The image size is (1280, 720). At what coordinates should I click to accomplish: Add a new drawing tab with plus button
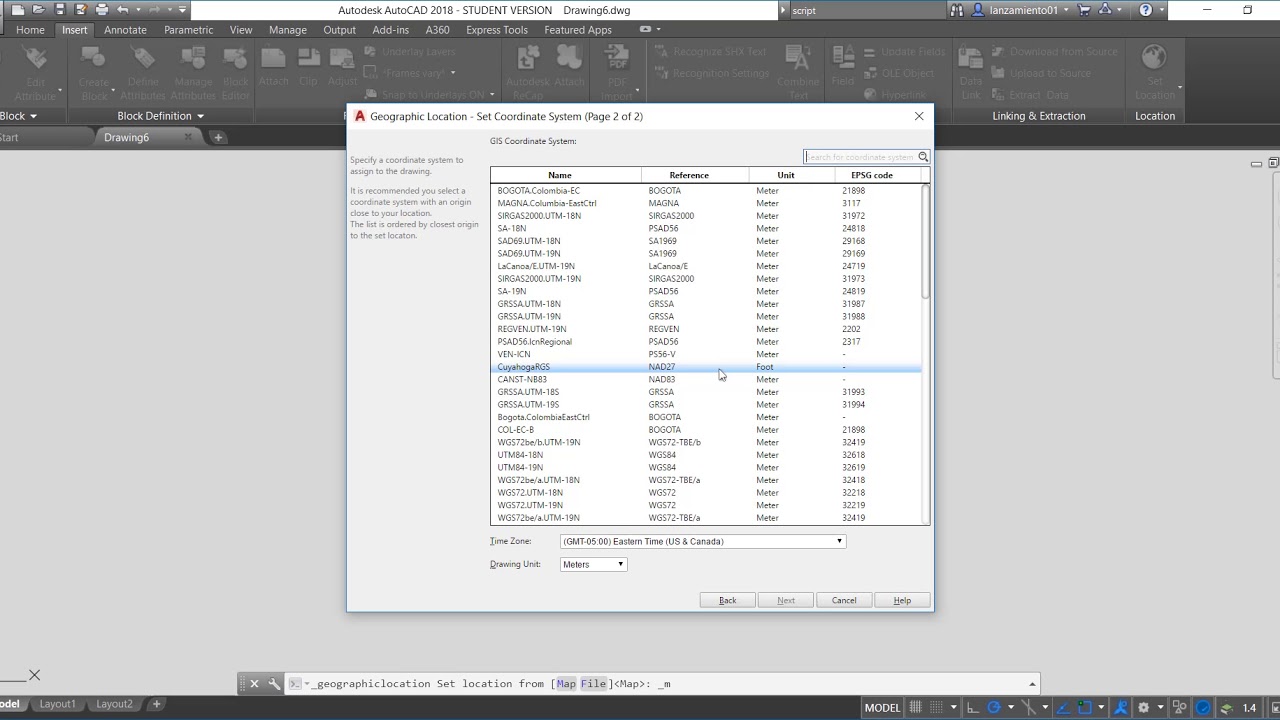coord(218,138)
